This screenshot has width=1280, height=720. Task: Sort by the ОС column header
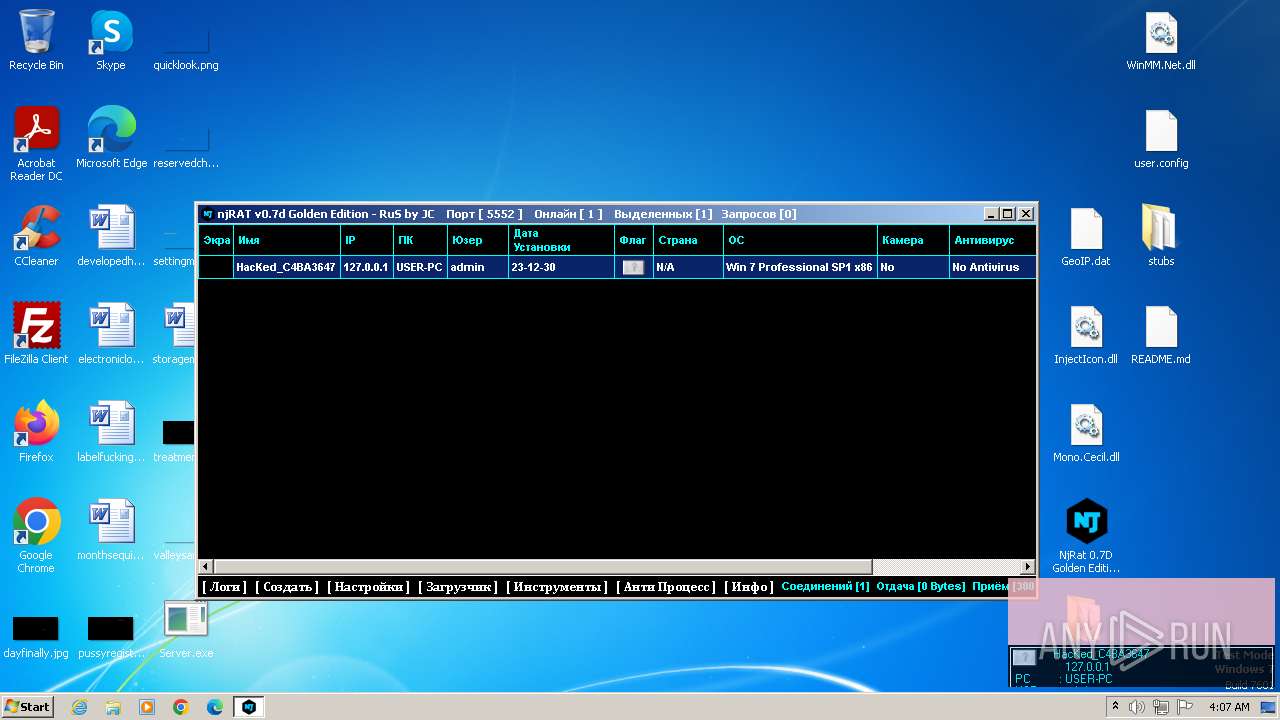[801, 240]
